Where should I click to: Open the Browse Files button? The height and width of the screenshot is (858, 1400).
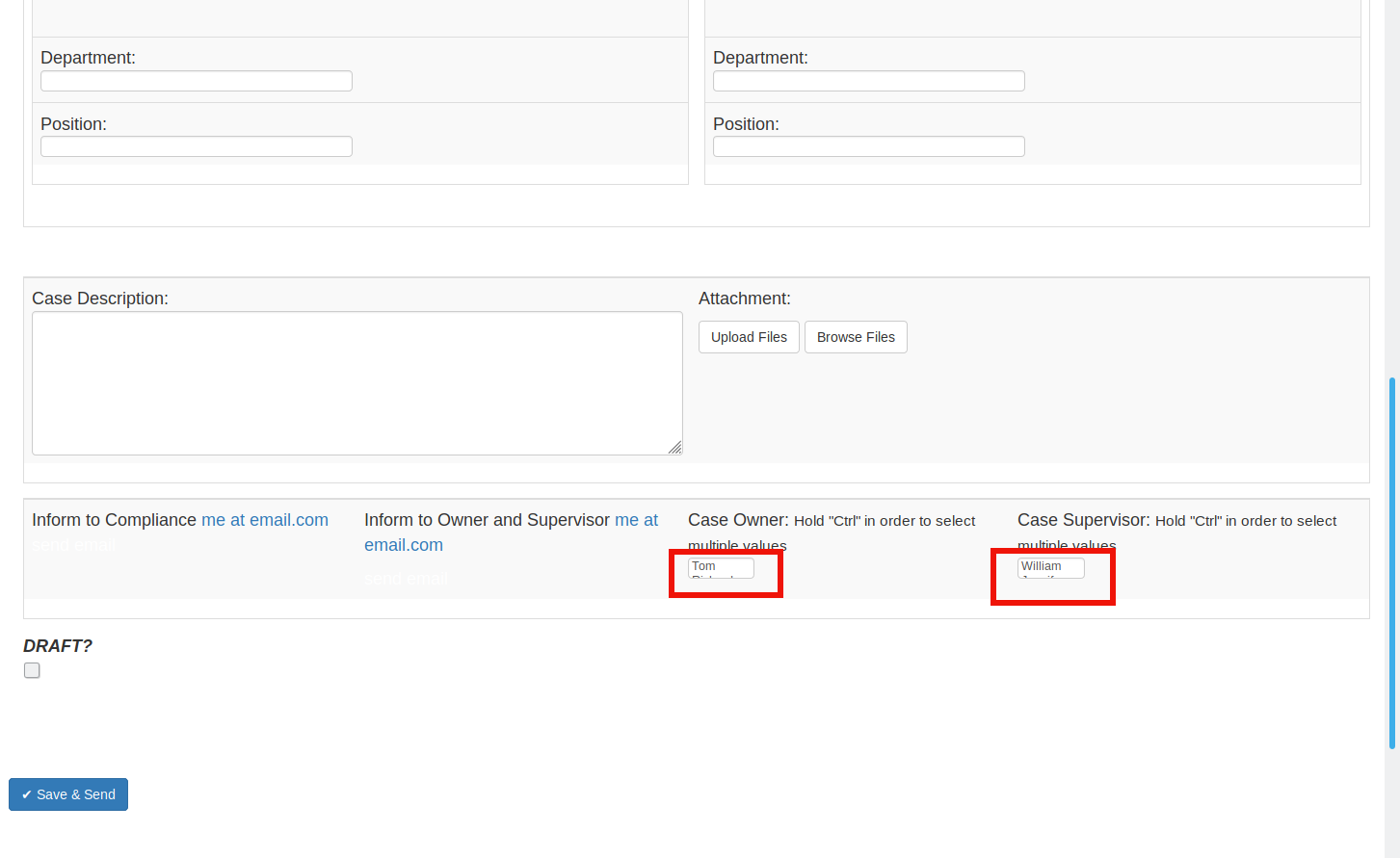coord(856,337)
